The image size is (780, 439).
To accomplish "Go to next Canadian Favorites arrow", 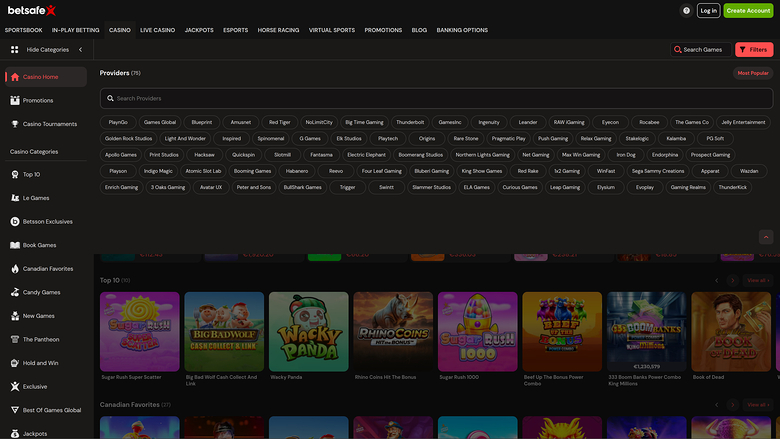I will coord(732,405).
